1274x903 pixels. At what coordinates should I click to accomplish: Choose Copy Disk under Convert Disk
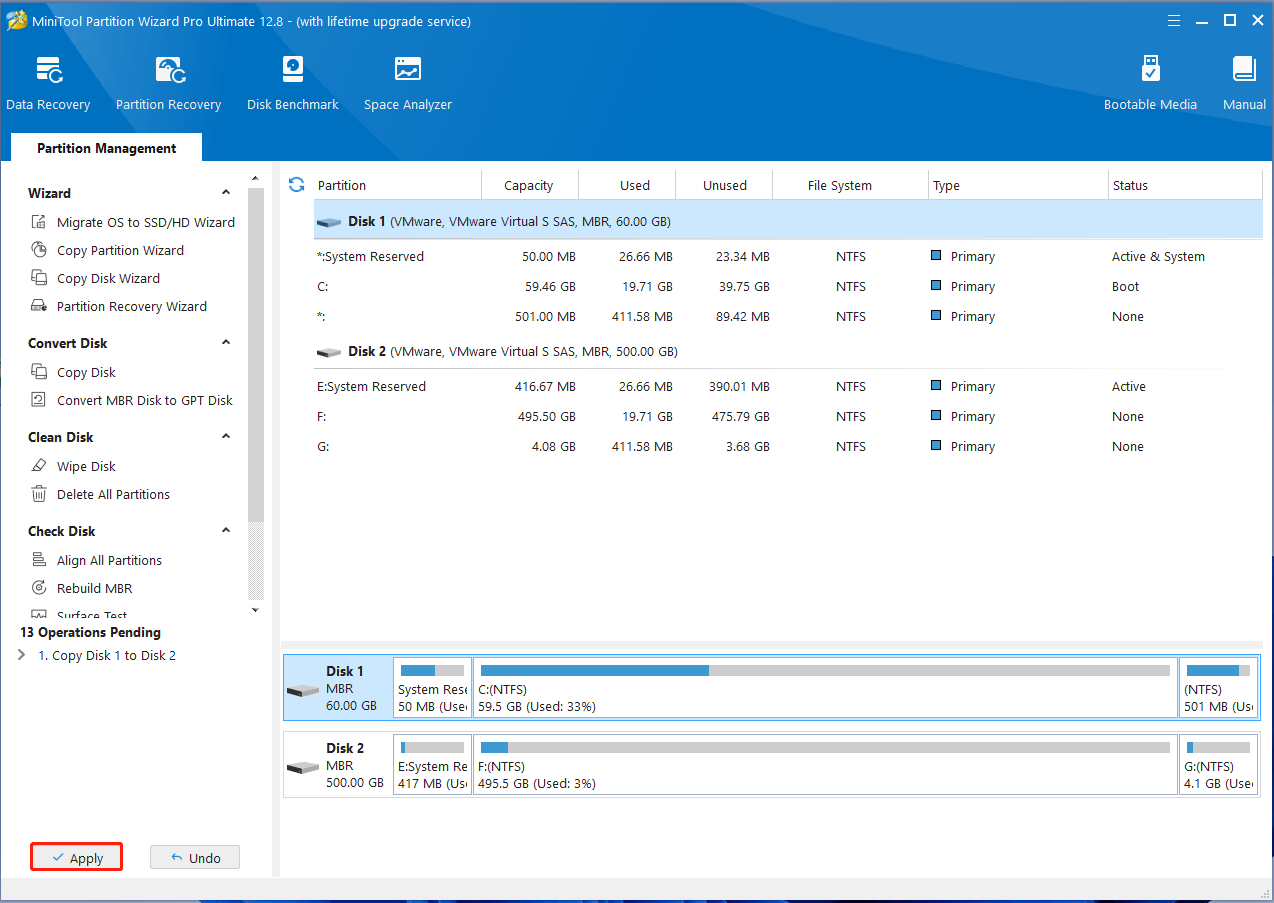click(x=73, y=372)
